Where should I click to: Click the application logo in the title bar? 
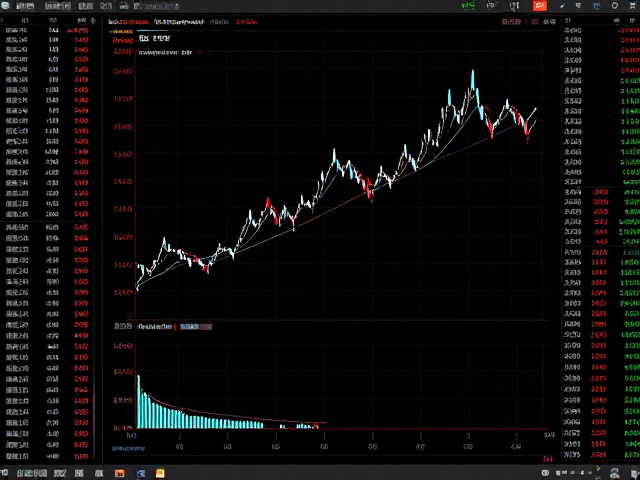tap(5, 6)
